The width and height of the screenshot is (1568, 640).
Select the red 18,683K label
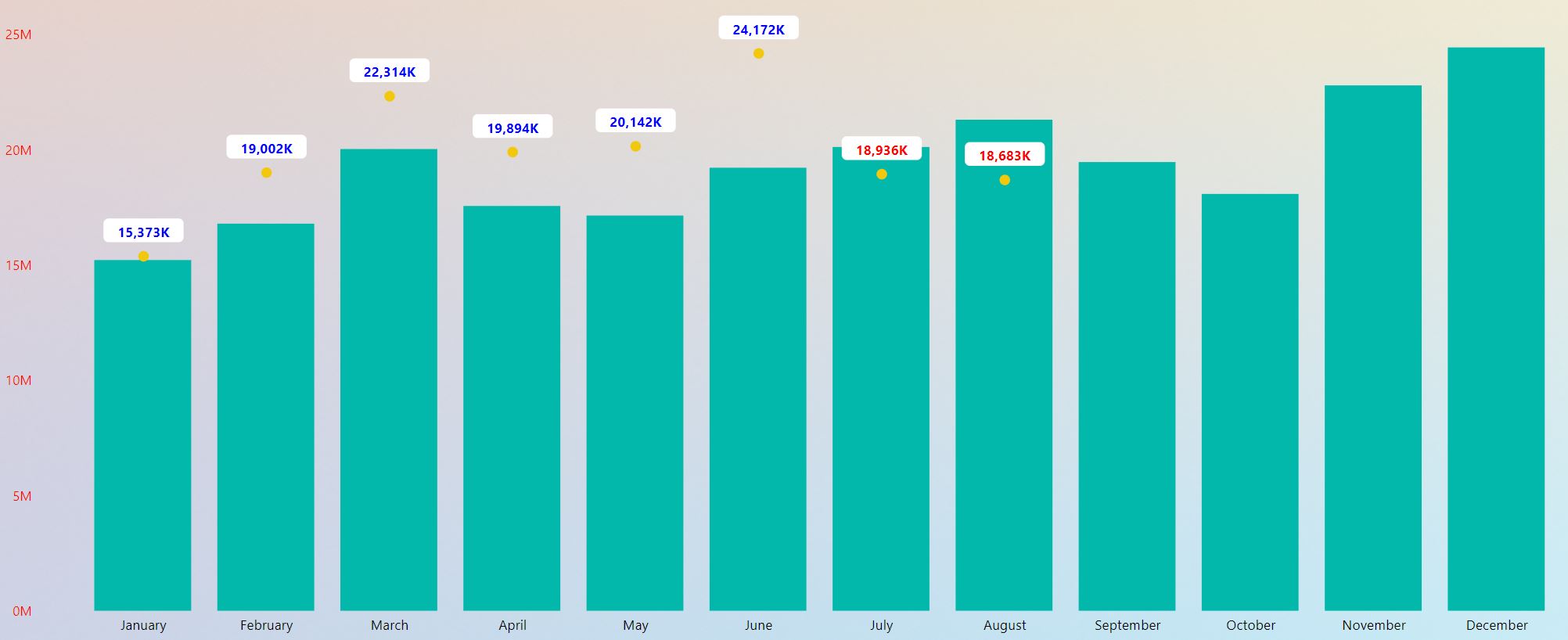pyautogui.click(x=1005, y=155)
